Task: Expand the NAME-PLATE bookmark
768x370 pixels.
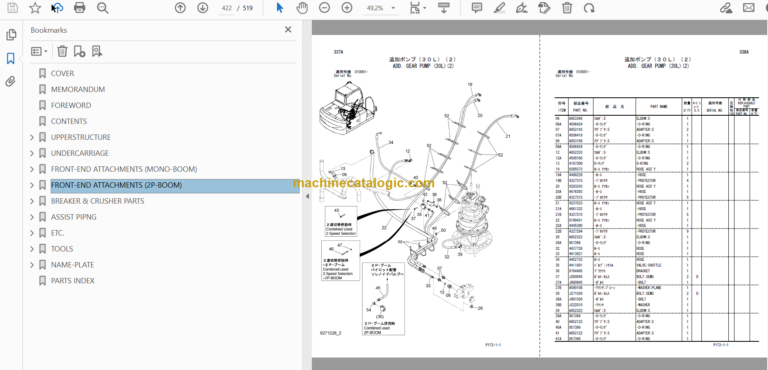Action: pyautogui.click(x=32, y=265)
